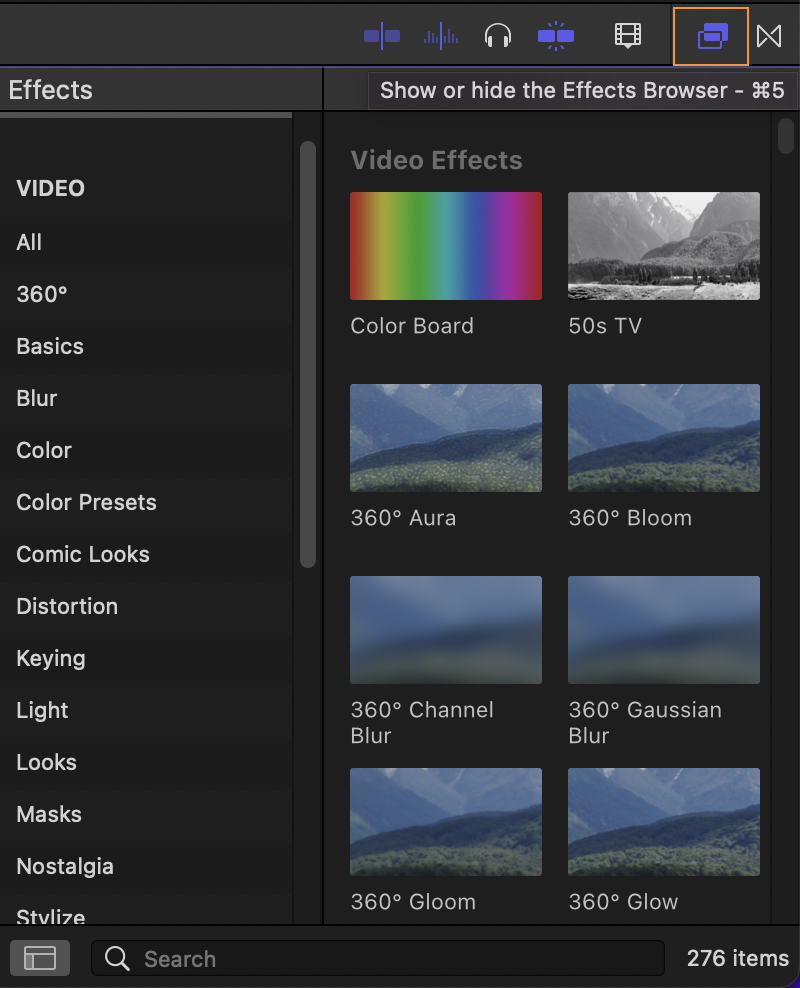The height and width of the screenshot is (988, 800).
Task: Click the Effects panel title
Action: (x=50, y=89)
